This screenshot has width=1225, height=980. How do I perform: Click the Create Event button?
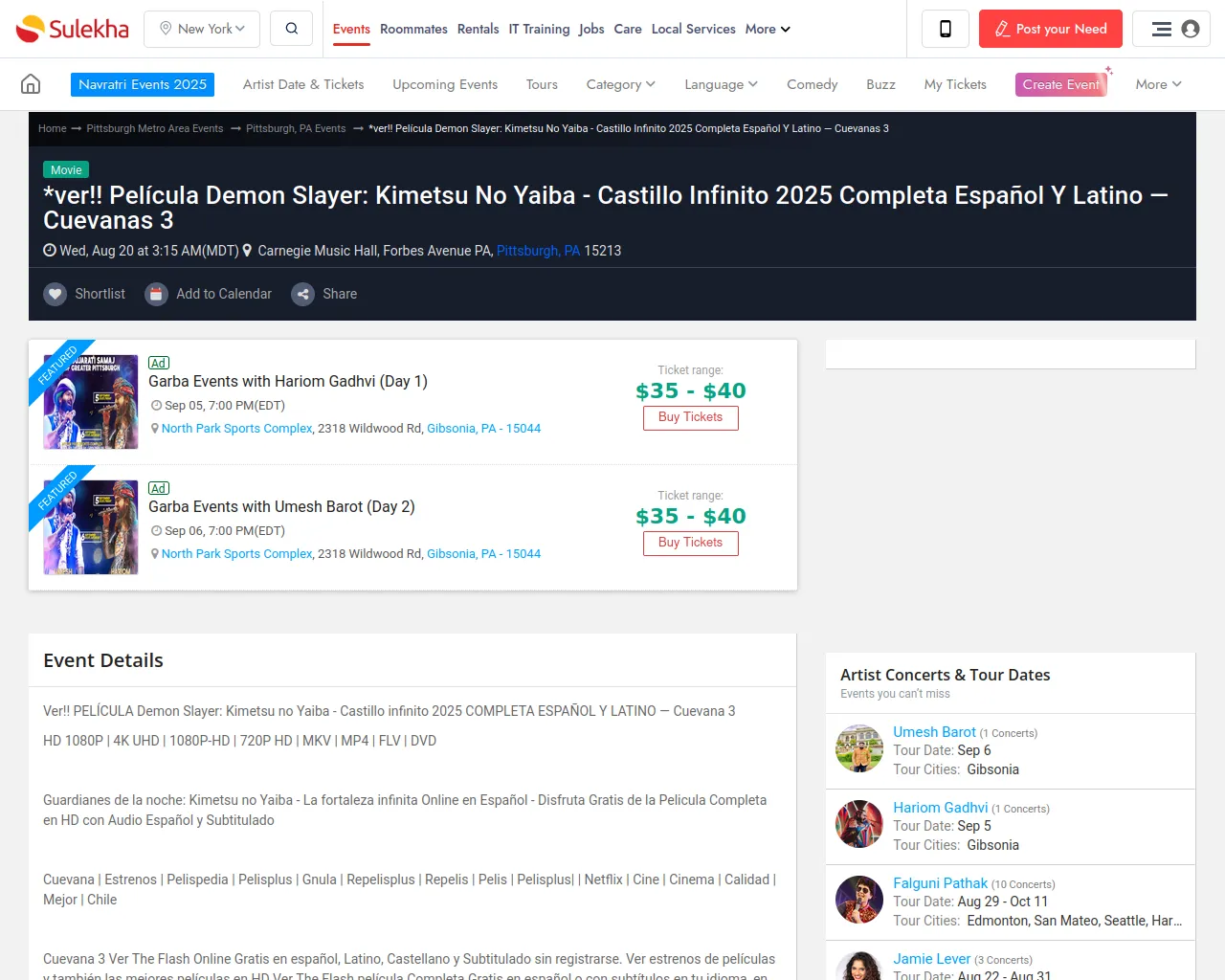tap(1061, 84)
